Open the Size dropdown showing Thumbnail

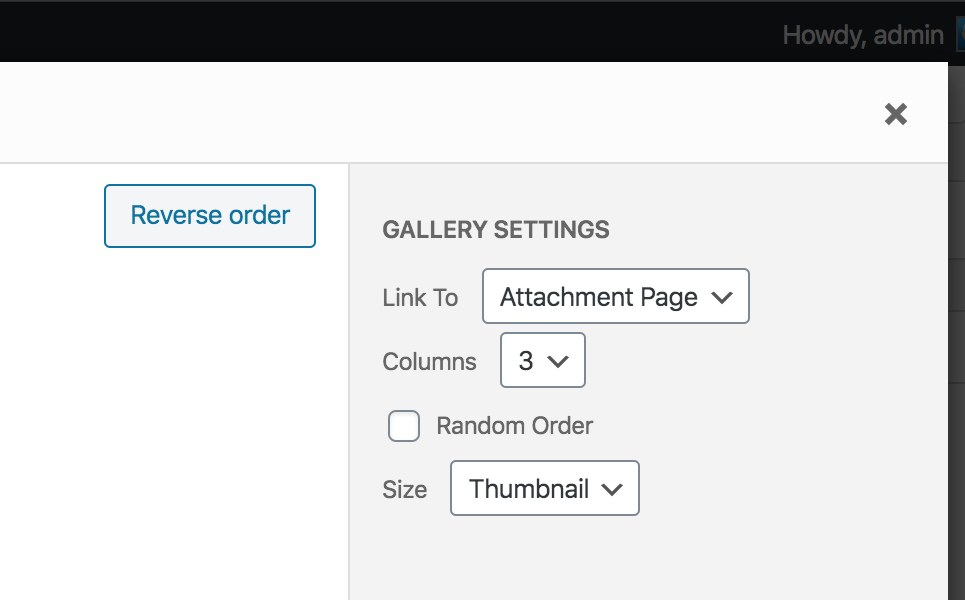(545, 488)
